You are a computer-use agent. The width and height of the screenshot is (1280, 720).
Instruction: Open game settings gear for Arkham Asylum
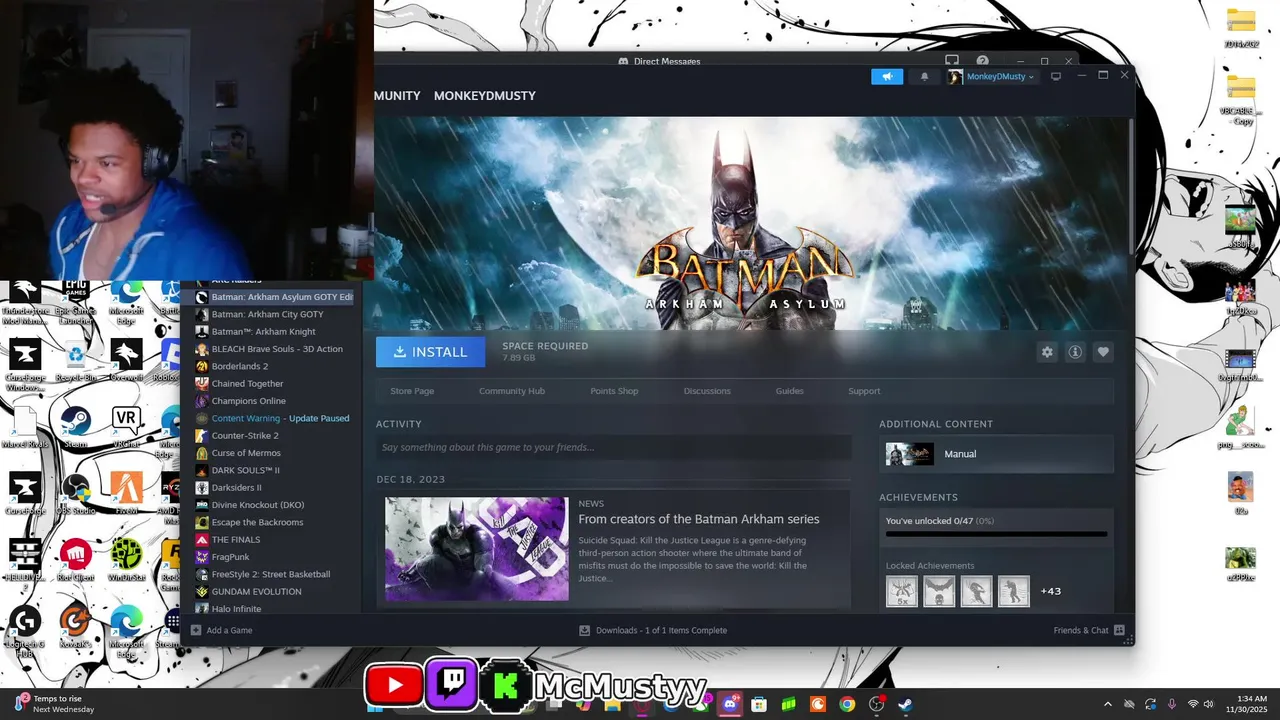pyautogui.click(x=1047, y=352)
